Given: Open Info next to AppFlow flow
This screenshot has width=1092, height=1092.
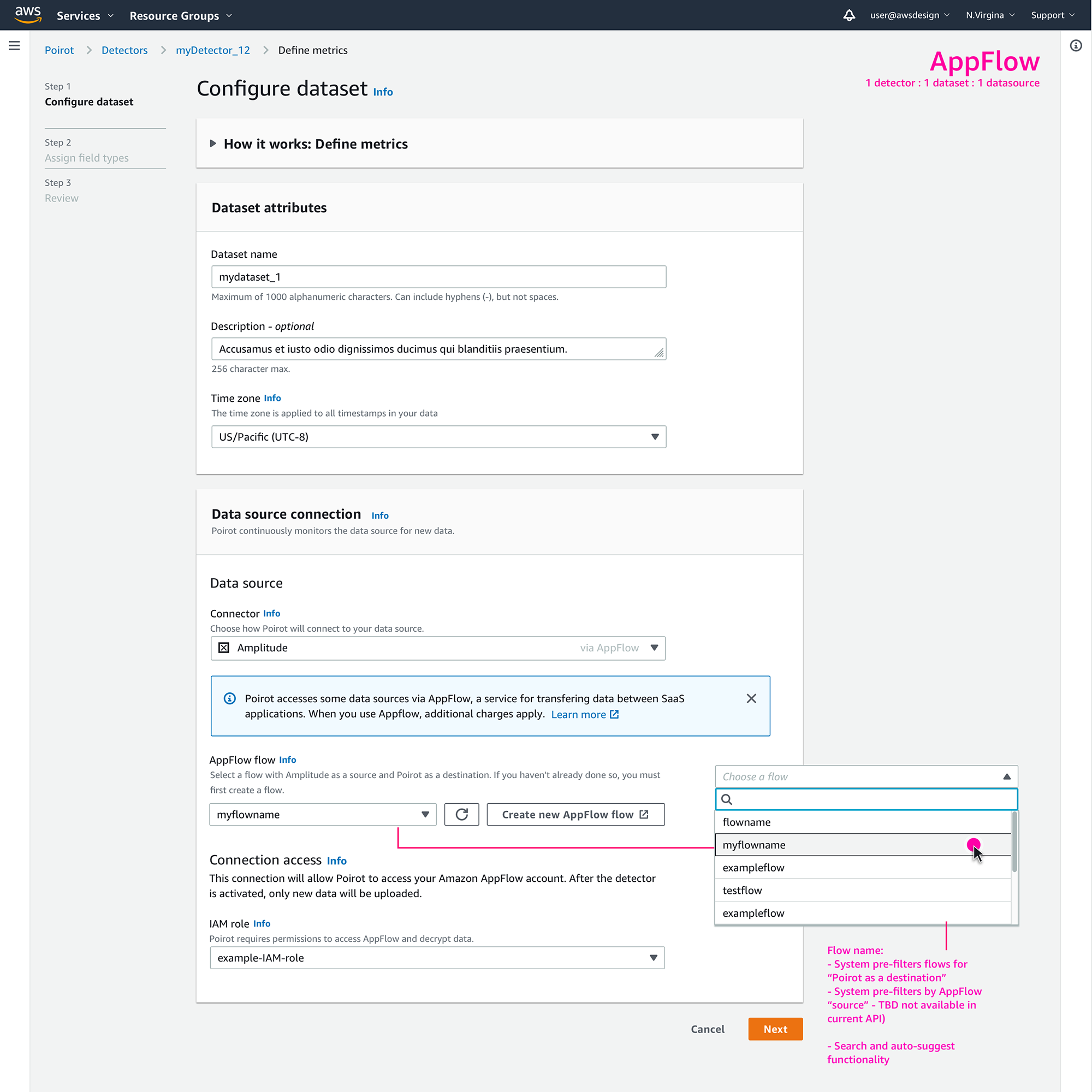Looking at the screenshot, I should 287,759.
